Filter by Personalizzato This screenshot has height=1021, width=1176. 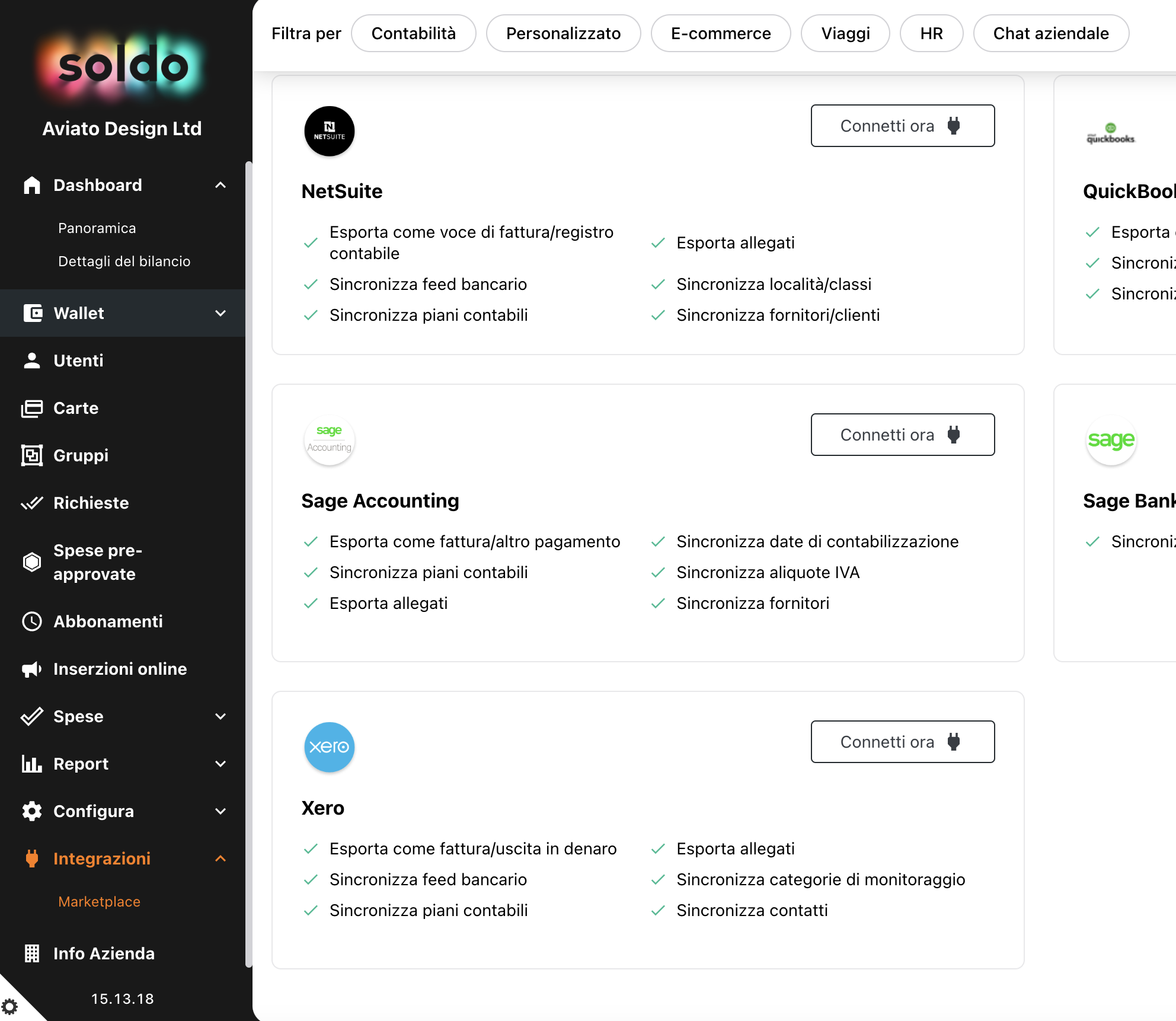pyautogui.click(x=563, y=33)
